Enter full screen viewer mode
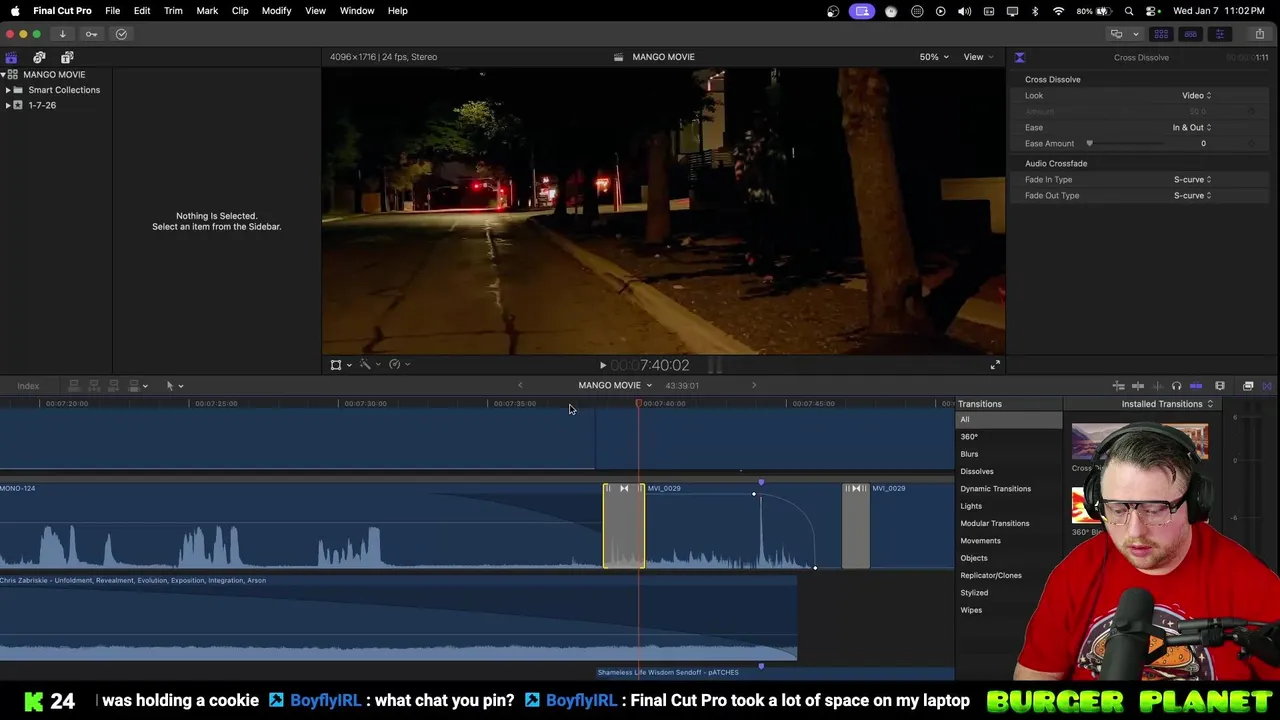The image size is (1280, 720). pyautogui.click(x=995, y=365)
